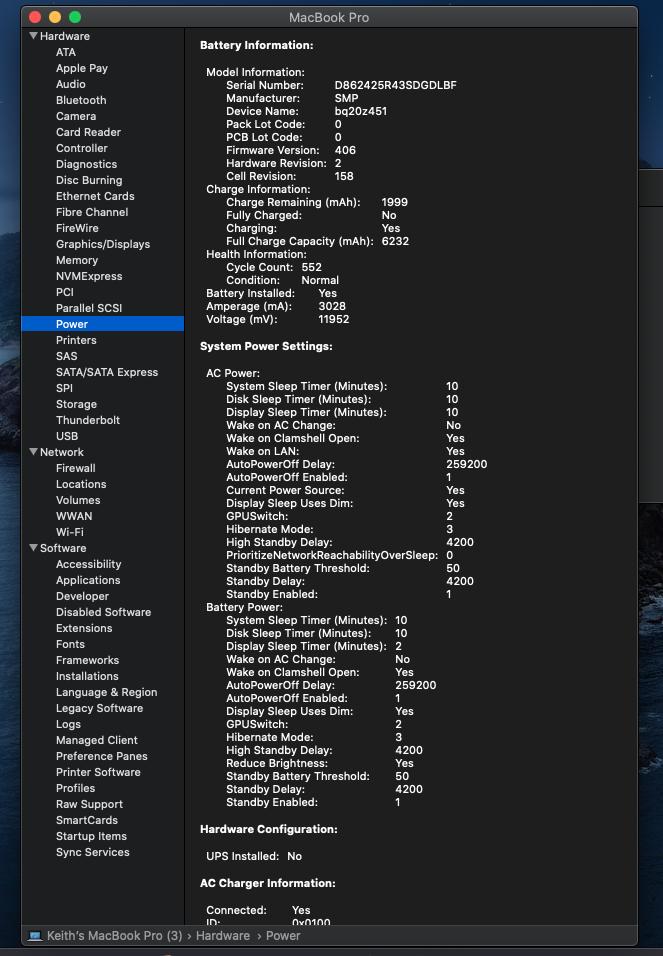Select Graphics/Displays in the sidebar
Viewport: 663px width, 956px height.
tap(103, 244)
